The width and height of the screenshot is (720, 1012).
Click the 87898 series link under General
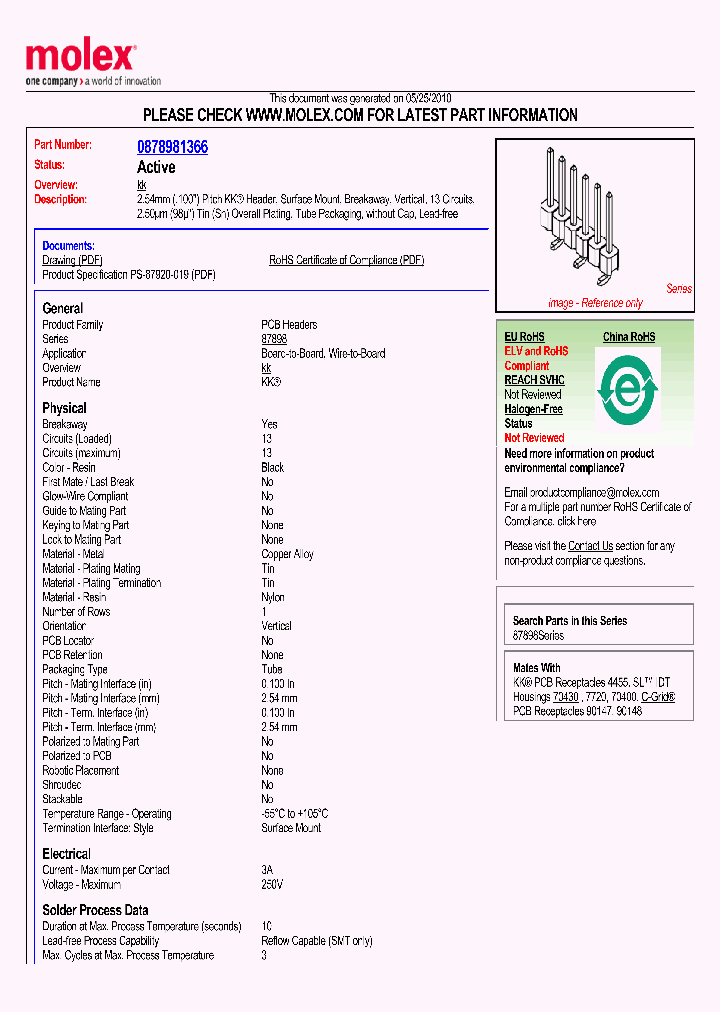274,339
